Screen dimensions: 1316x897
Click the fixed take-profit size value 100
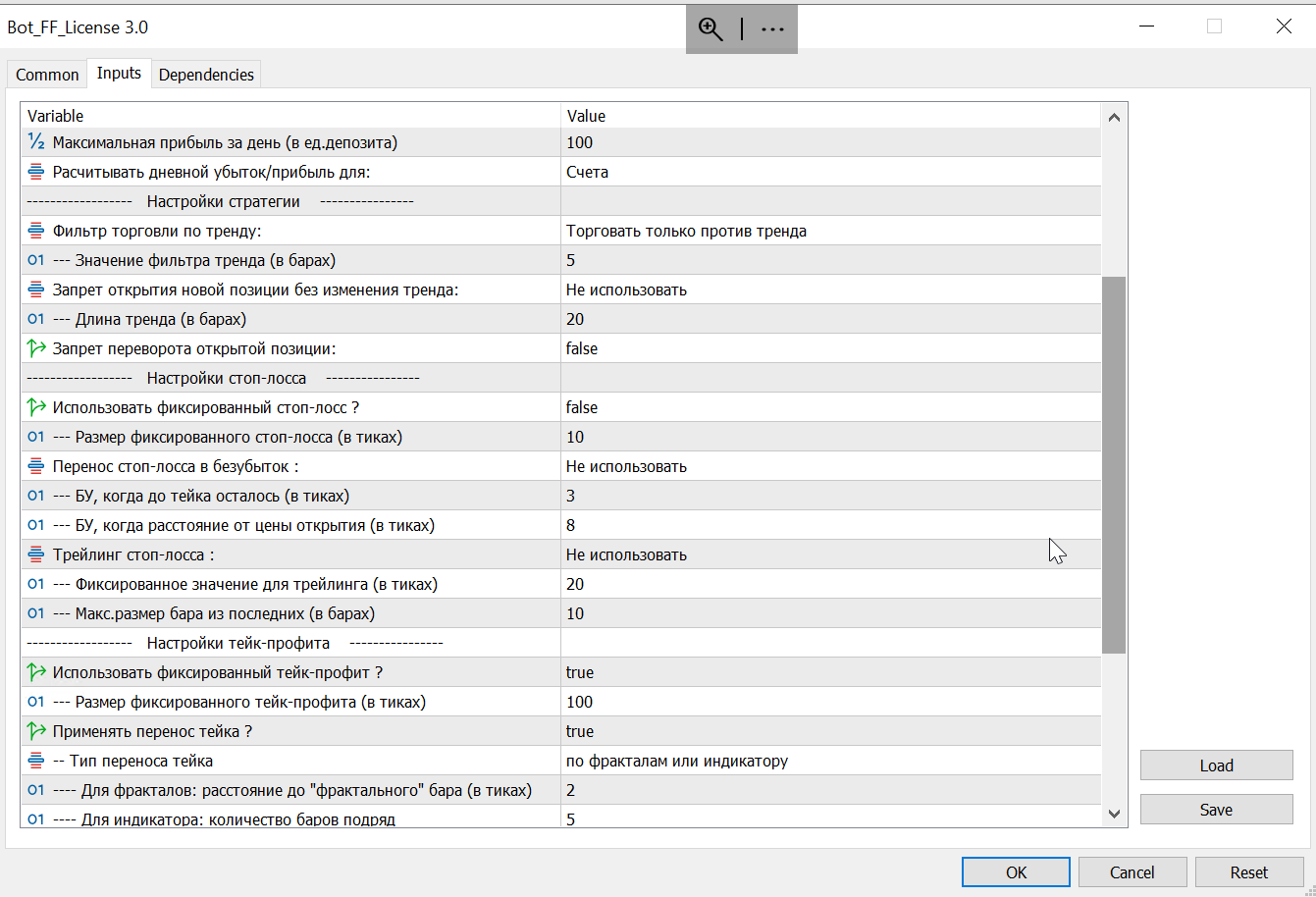click(x=580, y=702)
